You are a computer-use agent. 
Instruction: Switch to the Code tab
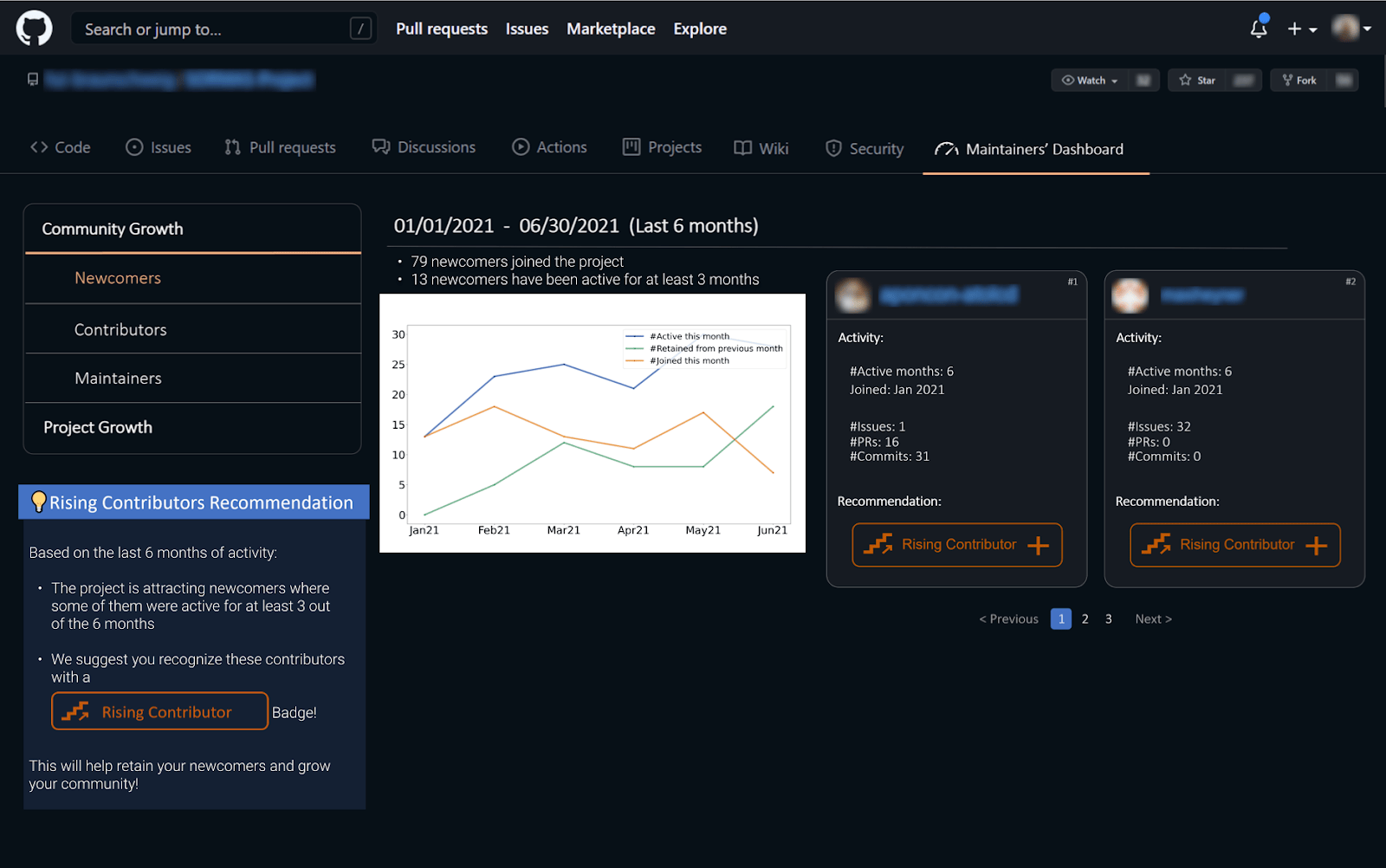[61, 147]
